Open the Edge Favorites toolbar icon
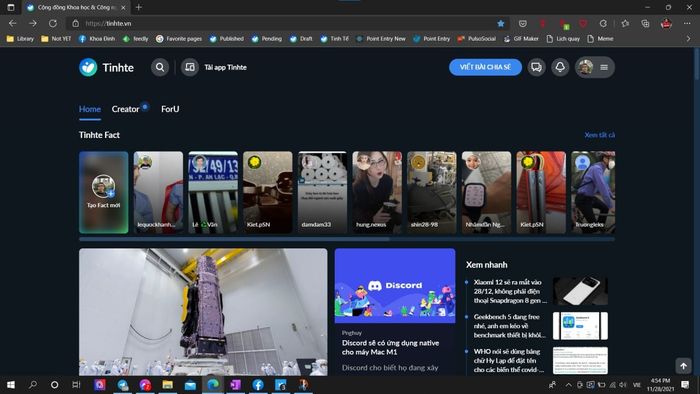The height and width of the screenshot is (394, 700). 625,23
